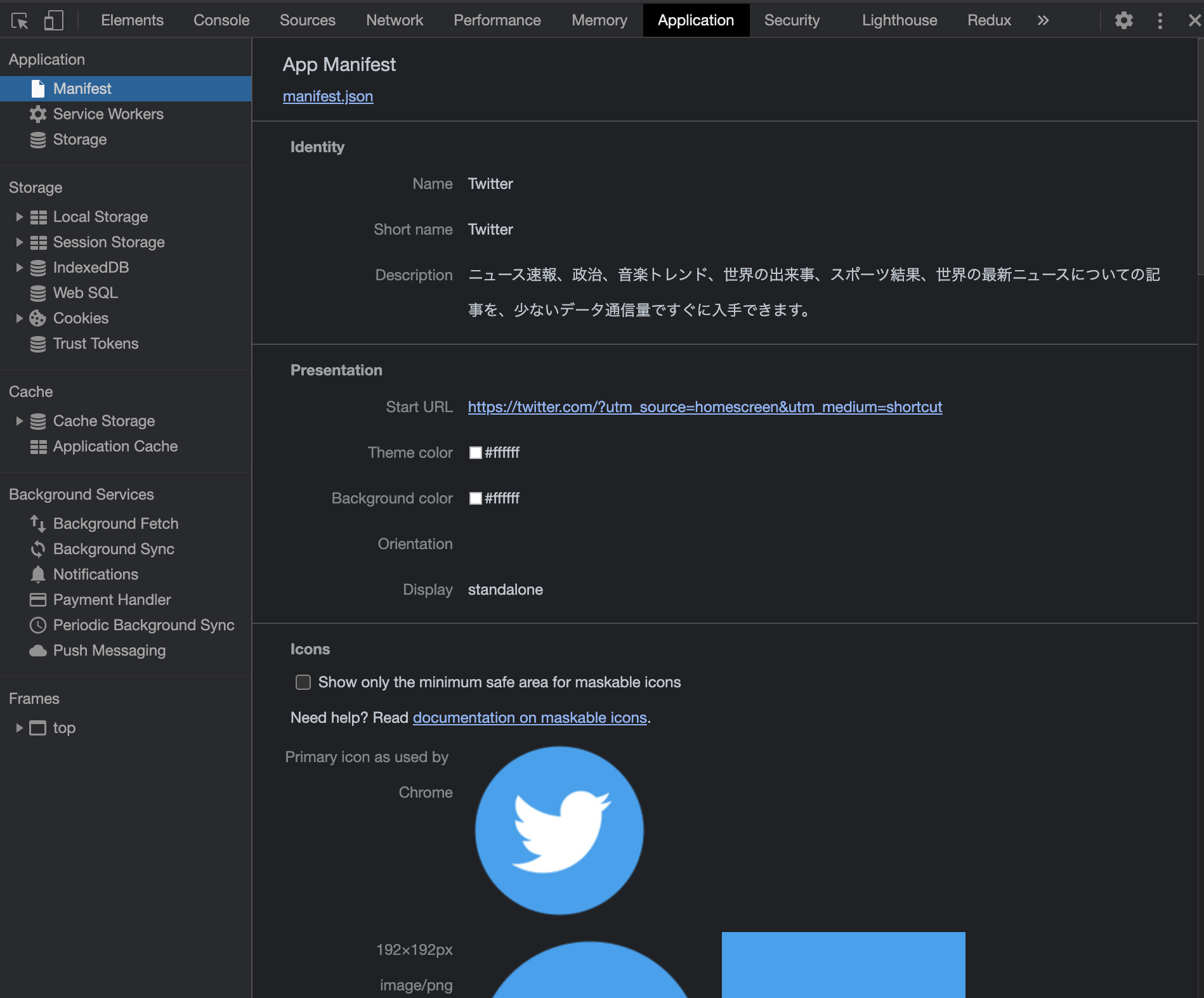
Task: Click the Background Fetch arrows icon
Action: click(x=38, y=524)
